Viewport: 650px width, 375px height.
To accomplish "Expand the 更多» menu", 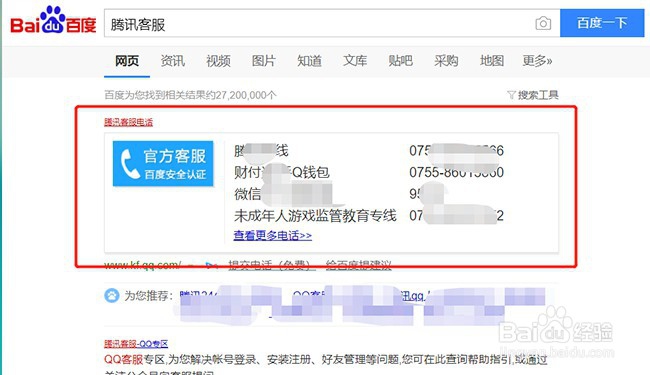I will coord(537,61).
